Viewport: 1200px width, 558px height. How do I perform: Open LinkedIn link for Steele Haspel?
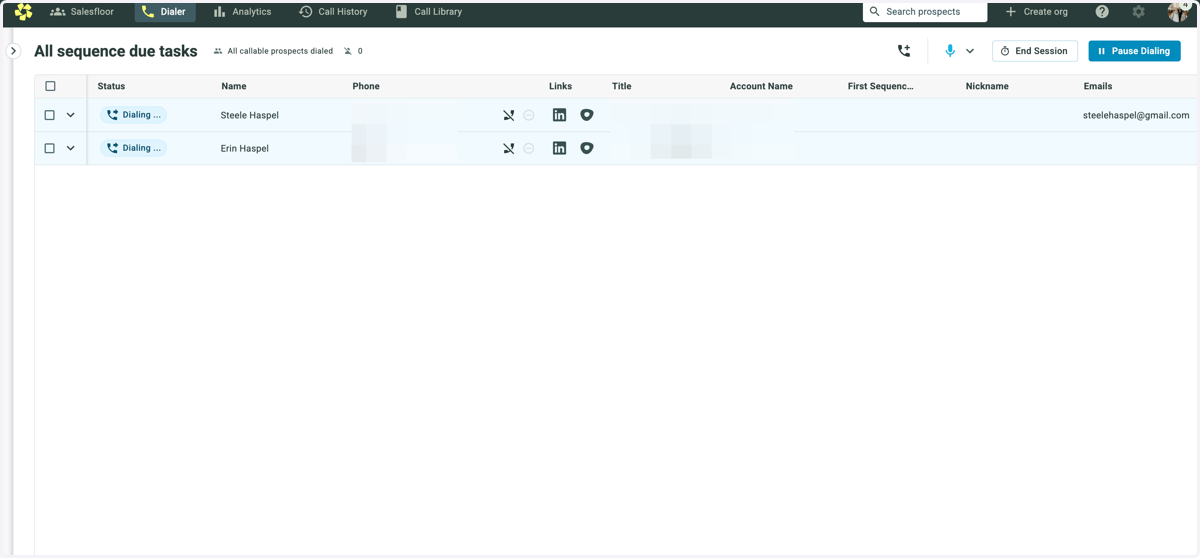(560, 115)
